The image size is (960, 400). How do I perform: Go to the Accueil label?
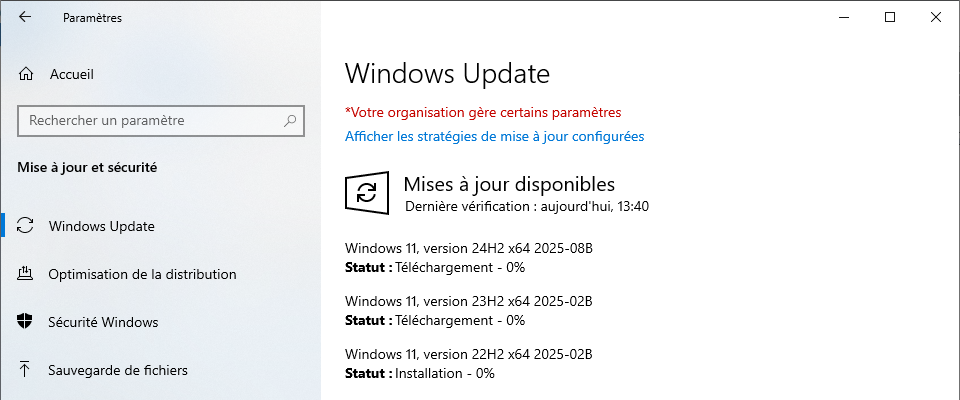72,75
